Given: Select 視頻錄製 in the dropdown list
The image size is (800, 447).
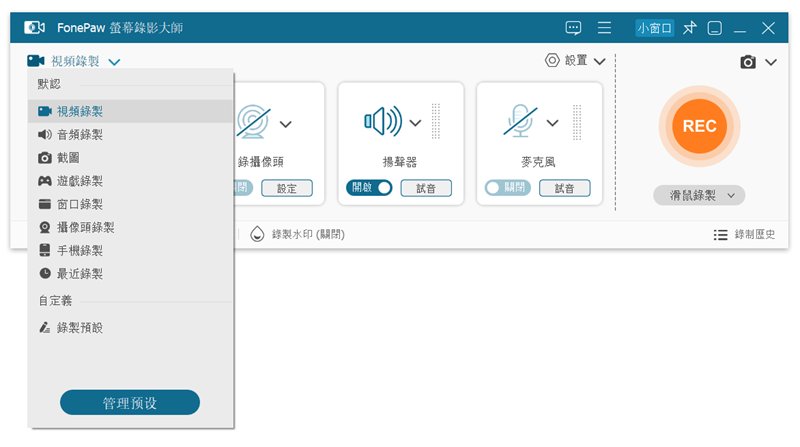Looking at the screenshot, I should click(x=131, y=111).
